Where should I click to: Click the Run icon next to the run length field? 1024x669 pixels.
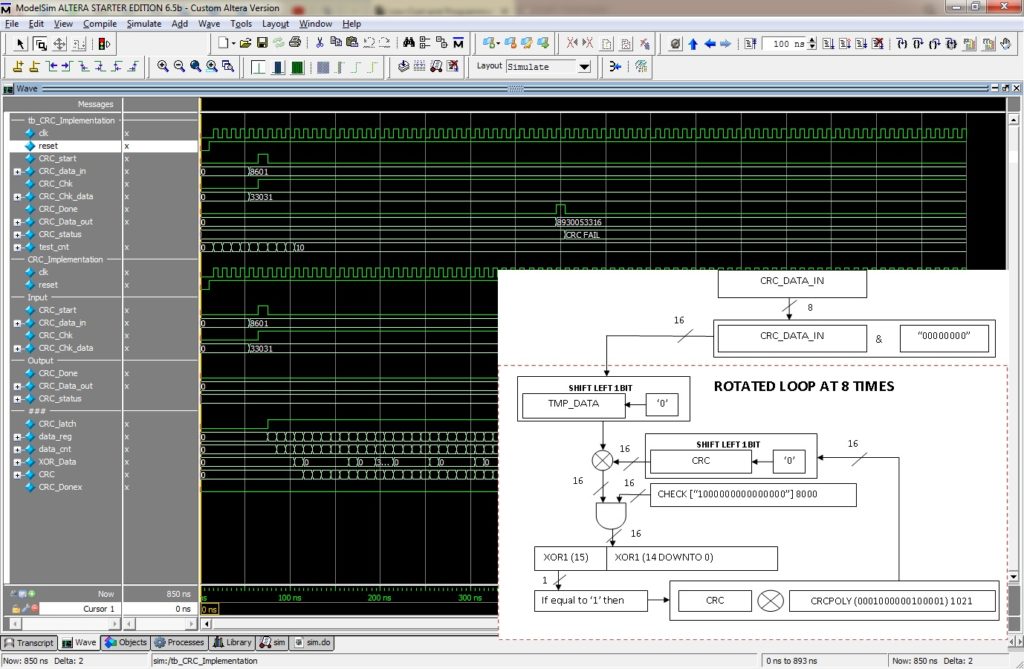[x=826, y=44]
